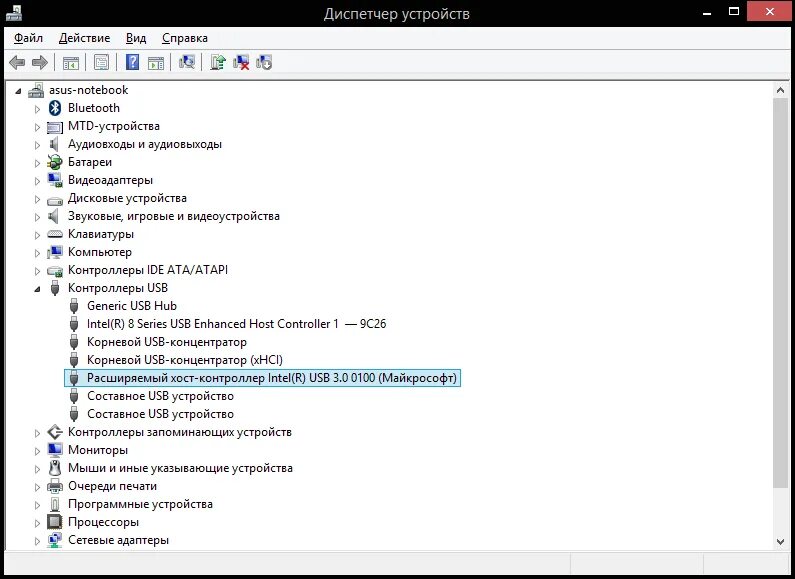Expand Контроллеры IDE ATA/ATAPI category
795x579 pixels.
point(37,271)
